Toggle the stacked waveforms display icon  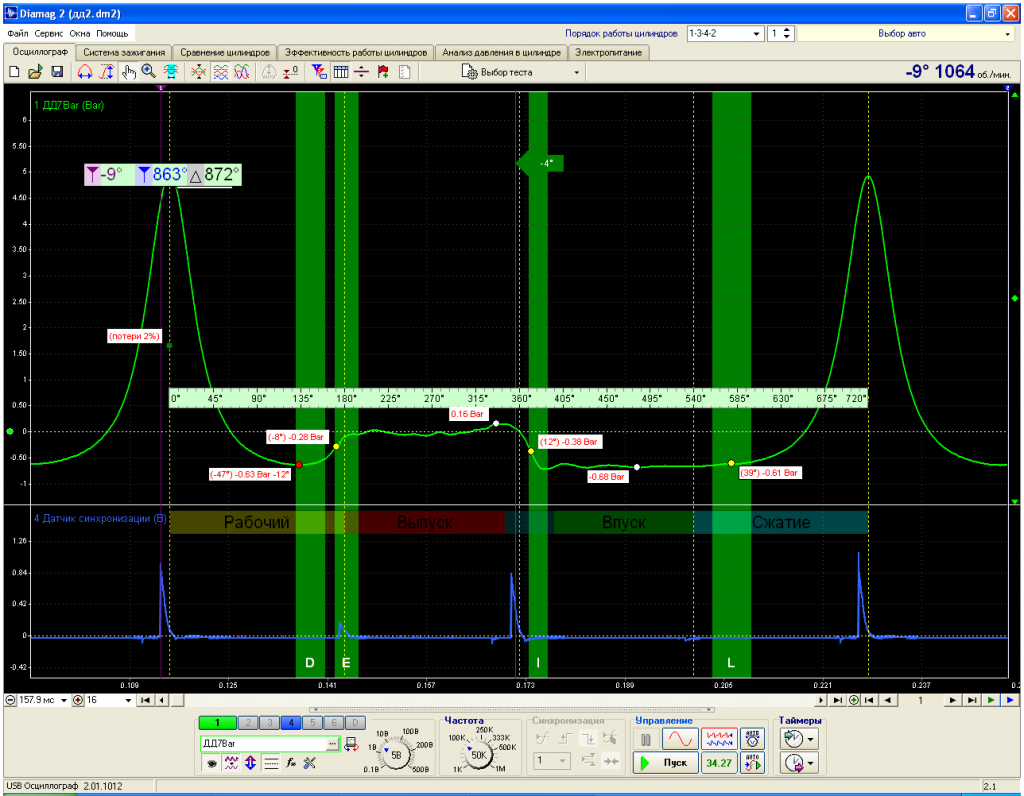tap(221, 72)
